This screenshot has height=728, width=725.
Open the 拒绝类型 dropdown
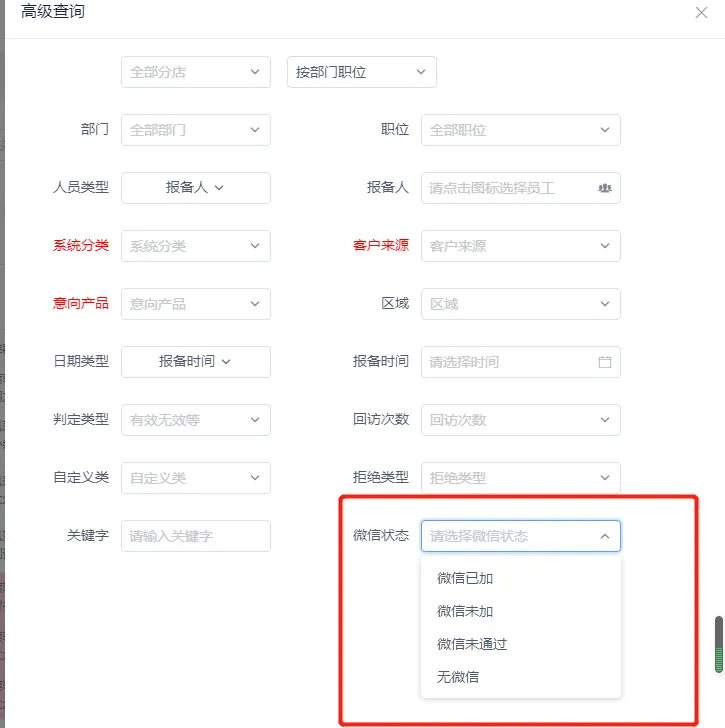[x=520, y=478]
